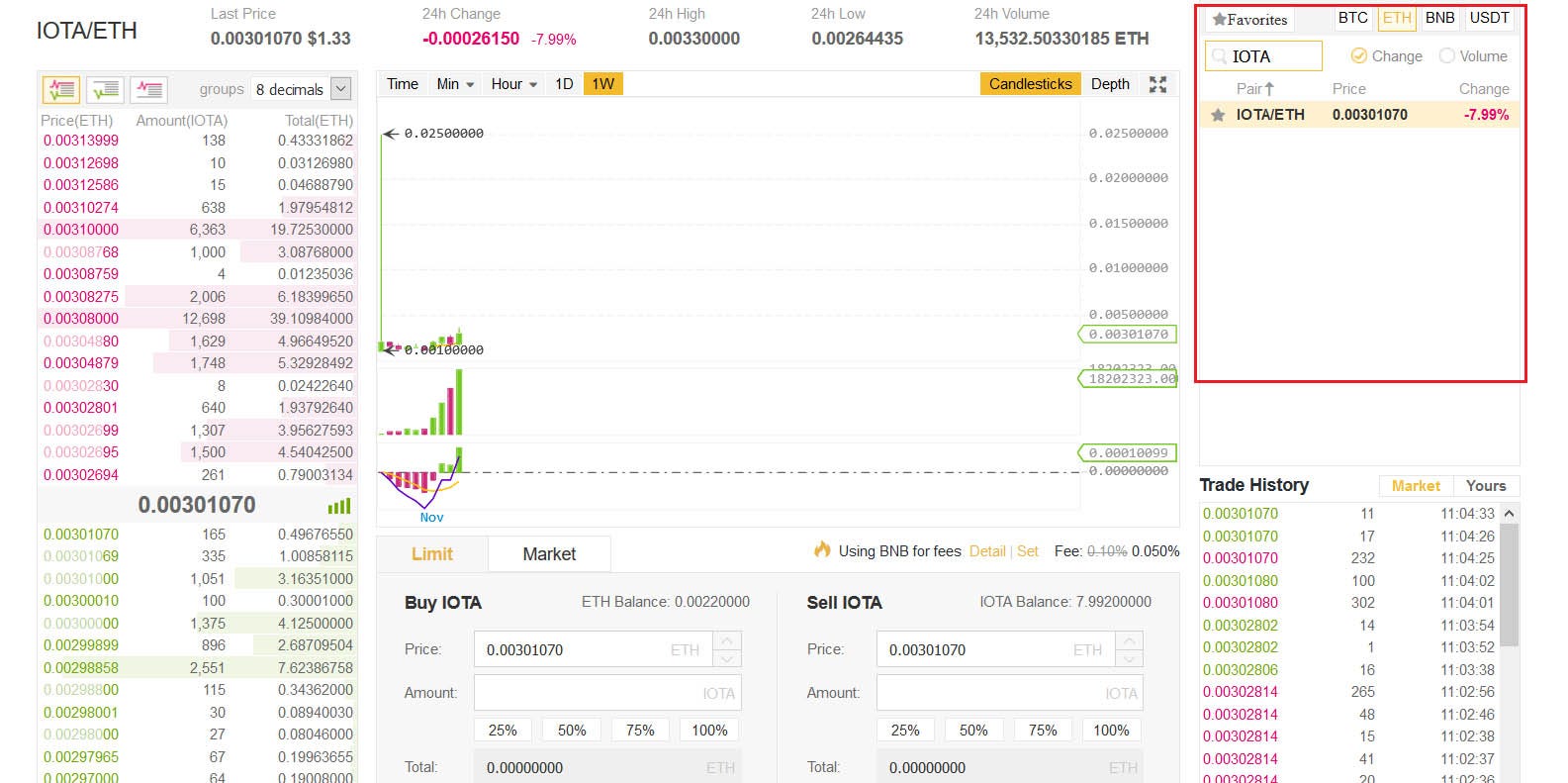Set Sell amount to 75%
Image resolution: width=1568 pixels, height=783 pixels.
click(x=1043, y=731)
